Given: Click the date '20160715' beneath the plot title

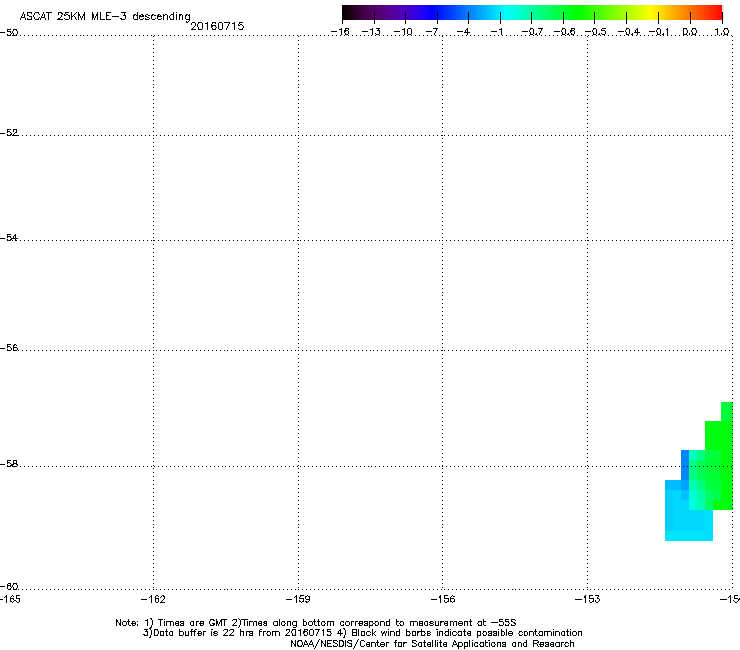Looking at the screenshot, I should click(217, 26).
